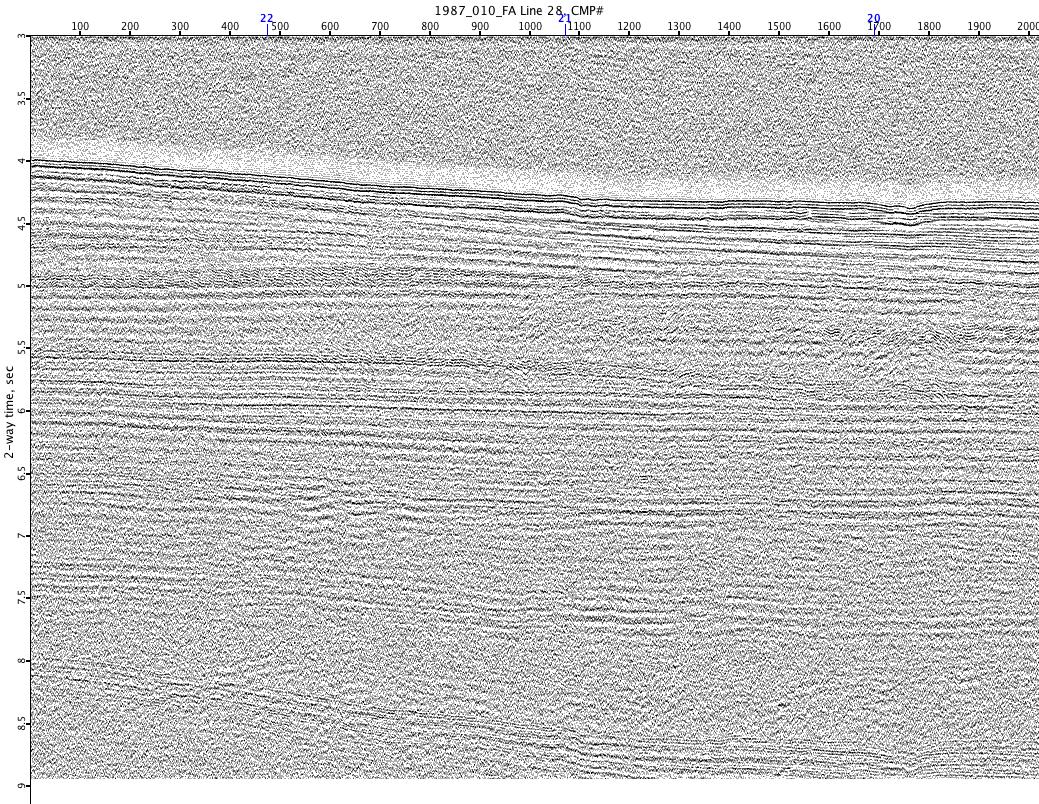The height and width of the screenshot is (804, 1039).
Task: Pick the 7.5 second time-axis label
Action: (22, 598)
